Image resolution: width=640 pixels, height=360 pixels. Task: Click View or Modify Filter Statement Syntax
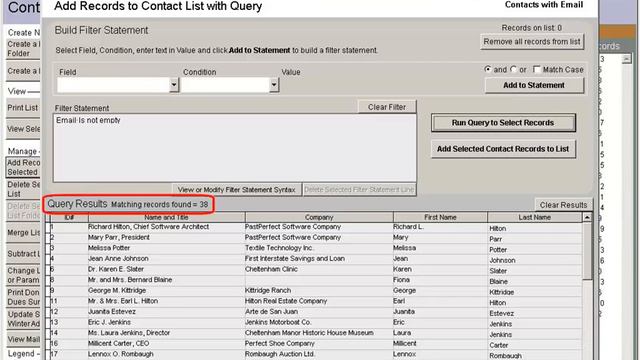[x=236, y=190]
